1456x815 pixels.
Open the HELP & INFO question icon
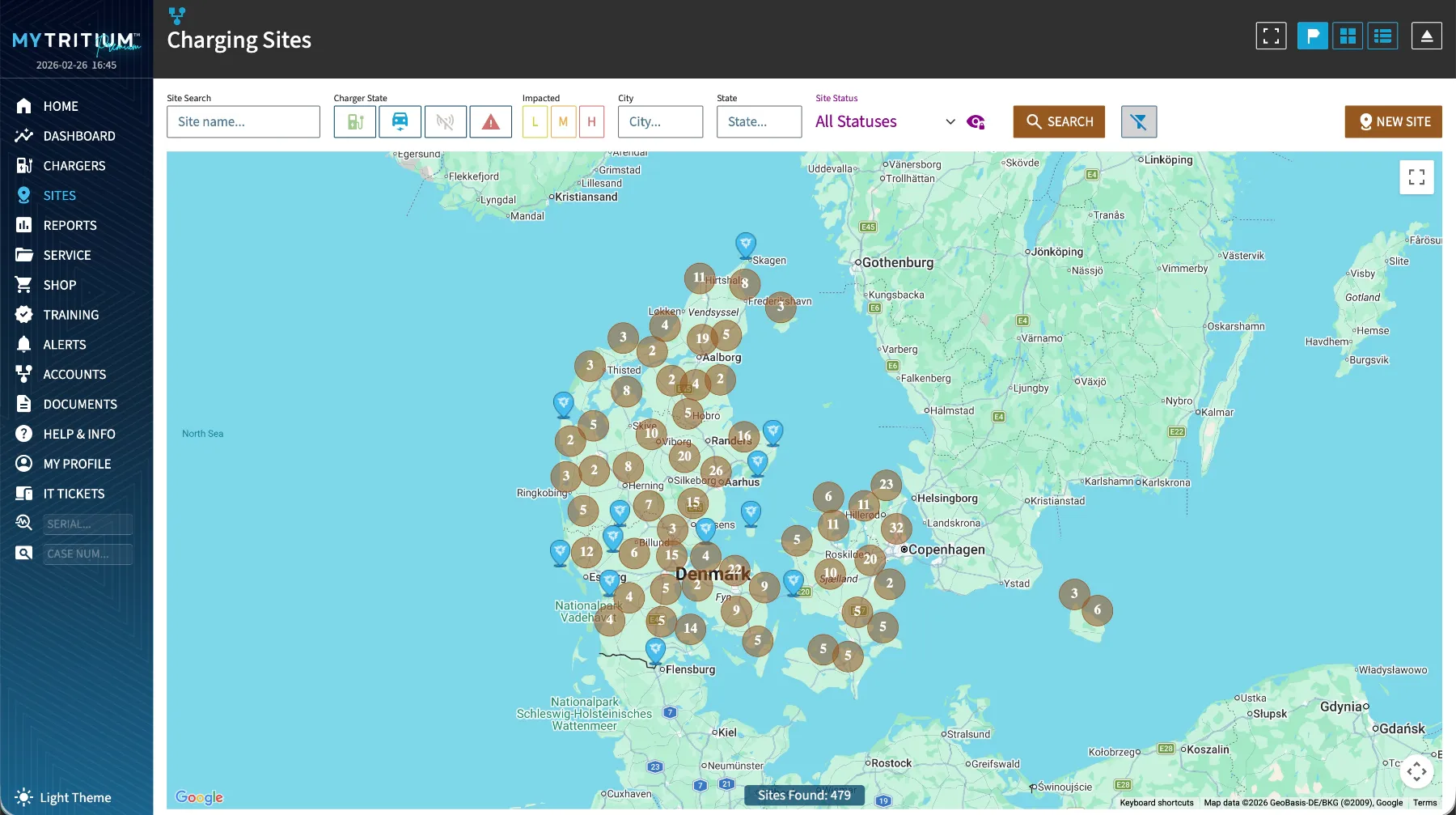pos(24,434)
